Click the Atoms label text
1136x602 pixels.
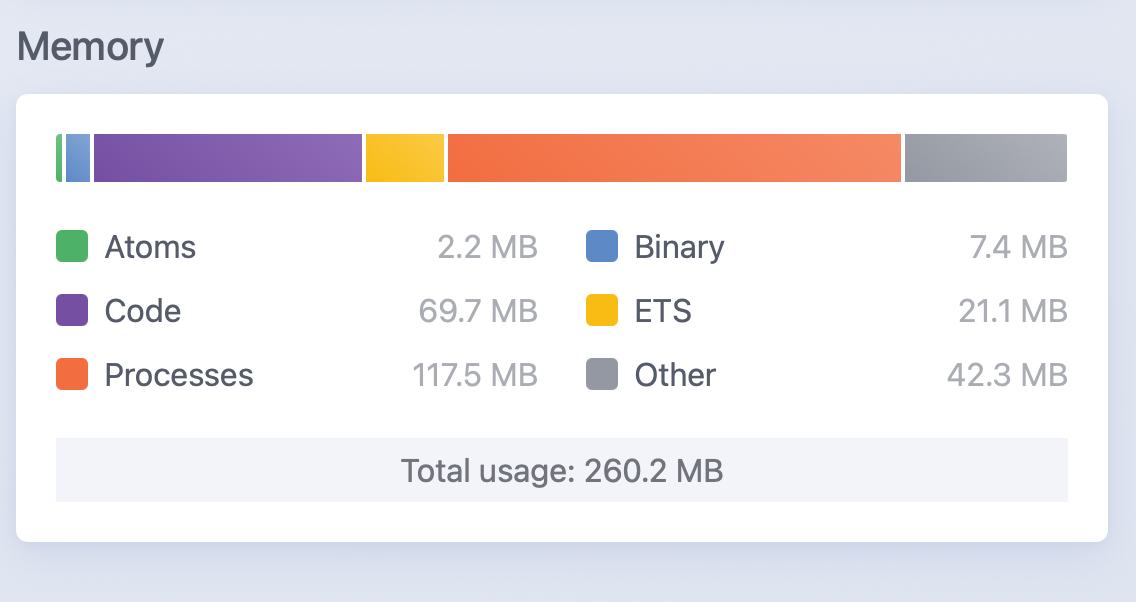150,246
